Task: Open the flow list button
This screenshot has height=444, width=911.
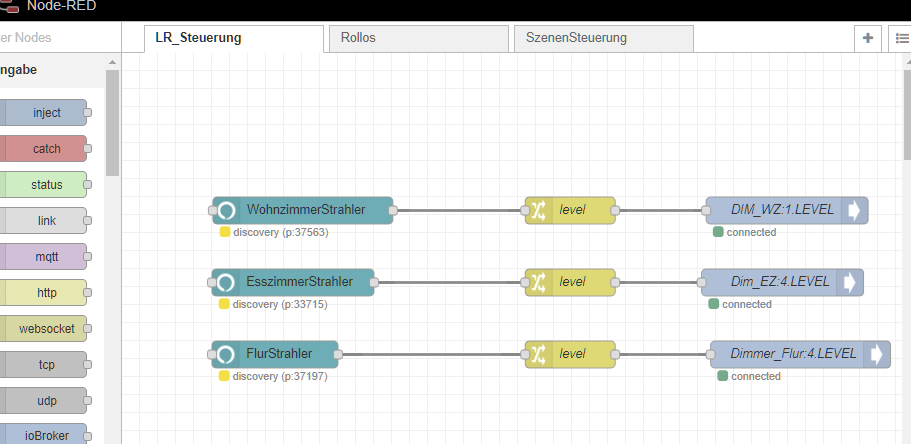Action: click(901, 38)
